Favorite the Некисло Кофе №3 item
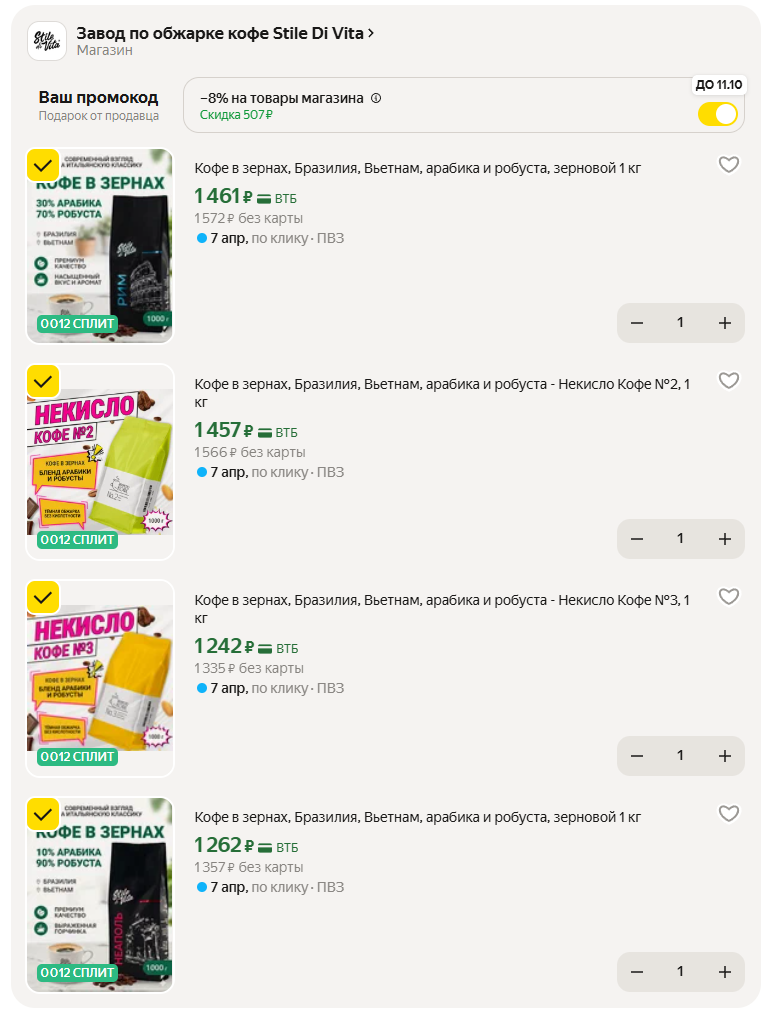 pyautogui.click(x=729, y=597)
